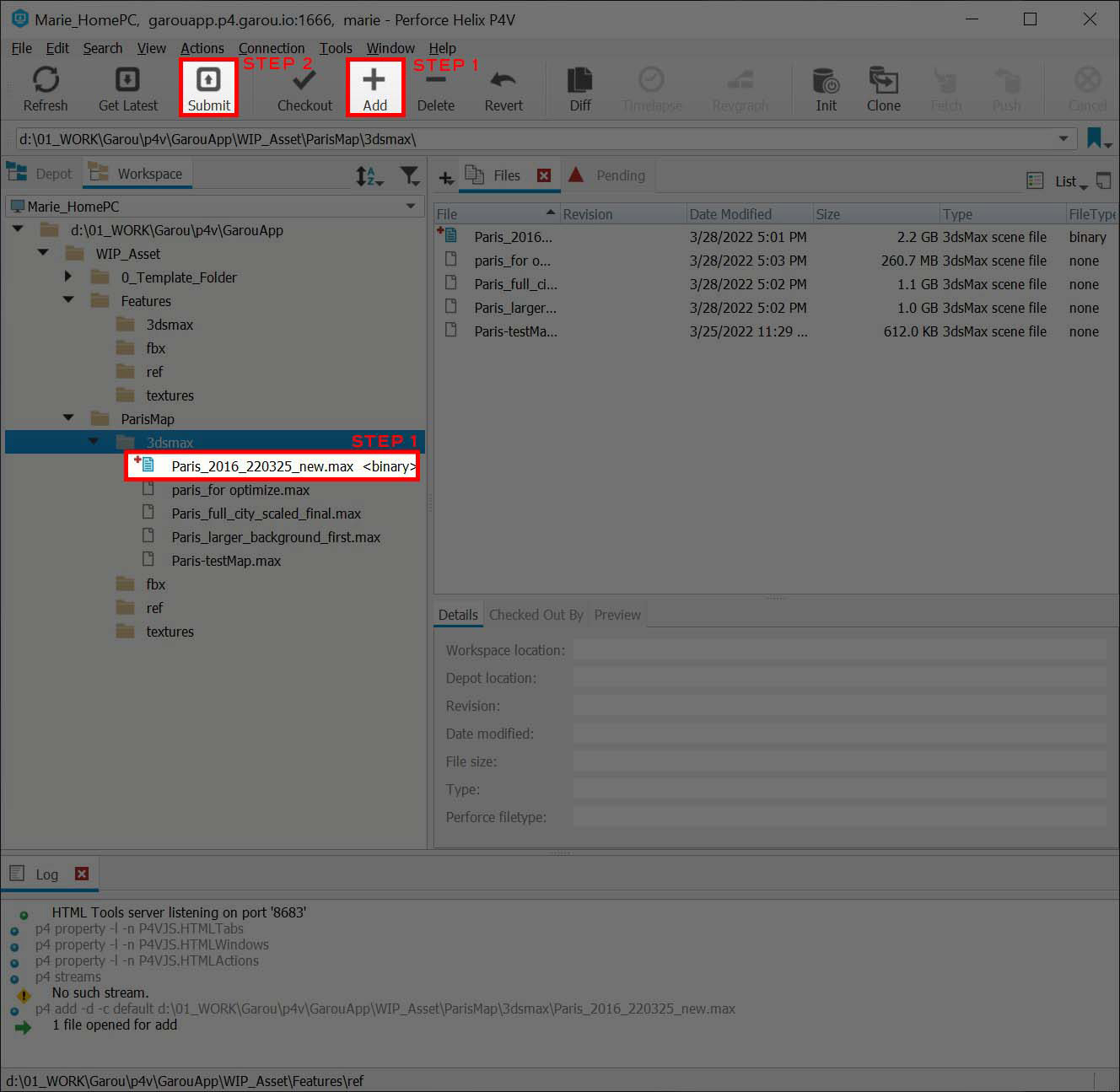Sort by the Size column header

(875, 214)
